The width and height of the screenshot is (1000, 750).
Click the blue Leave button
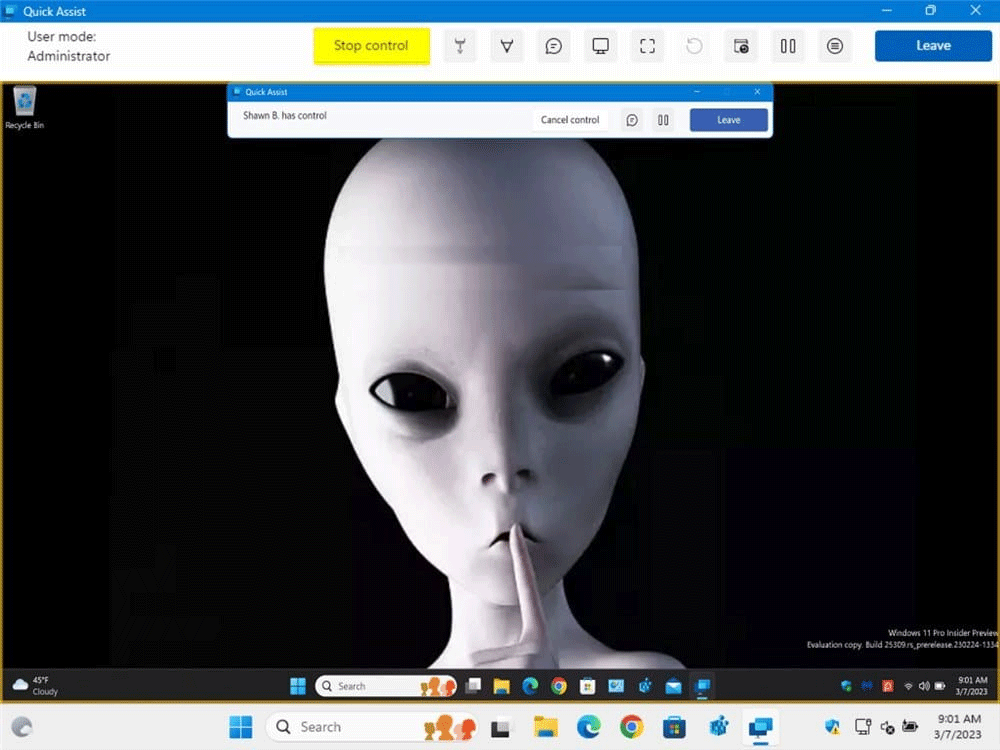pyautogui.click(x=933, y=45)
